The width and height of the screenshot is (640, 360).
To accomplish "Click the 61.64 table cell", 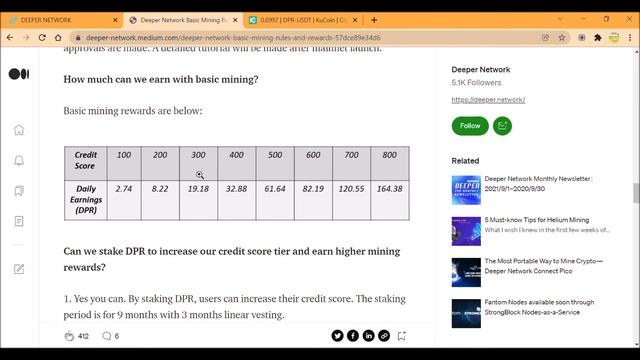I will [x=275, y=200].
